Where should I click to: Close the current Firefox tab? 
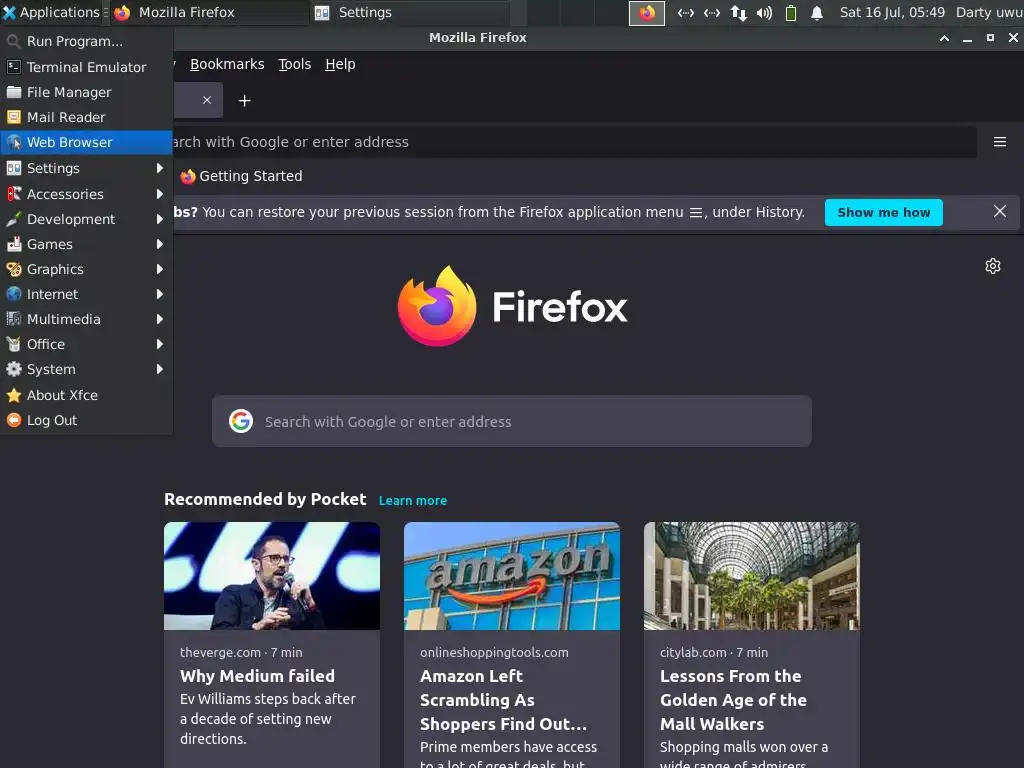[206, 100]
